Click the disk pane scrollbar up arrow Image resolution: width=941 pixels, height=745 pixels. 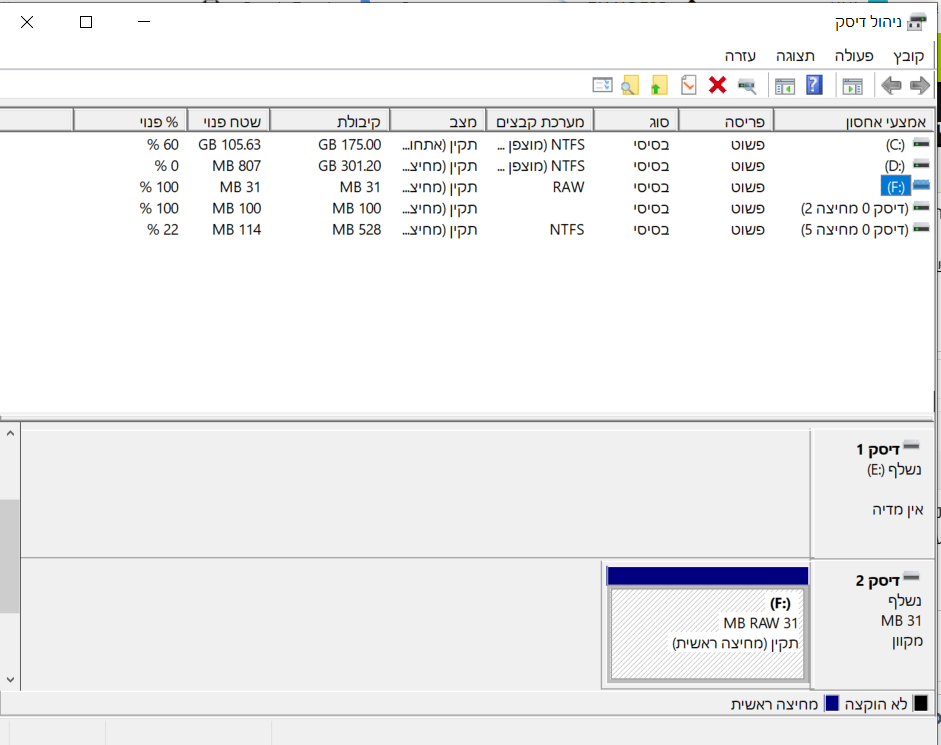pyautogui.click(x=10, y=433)
